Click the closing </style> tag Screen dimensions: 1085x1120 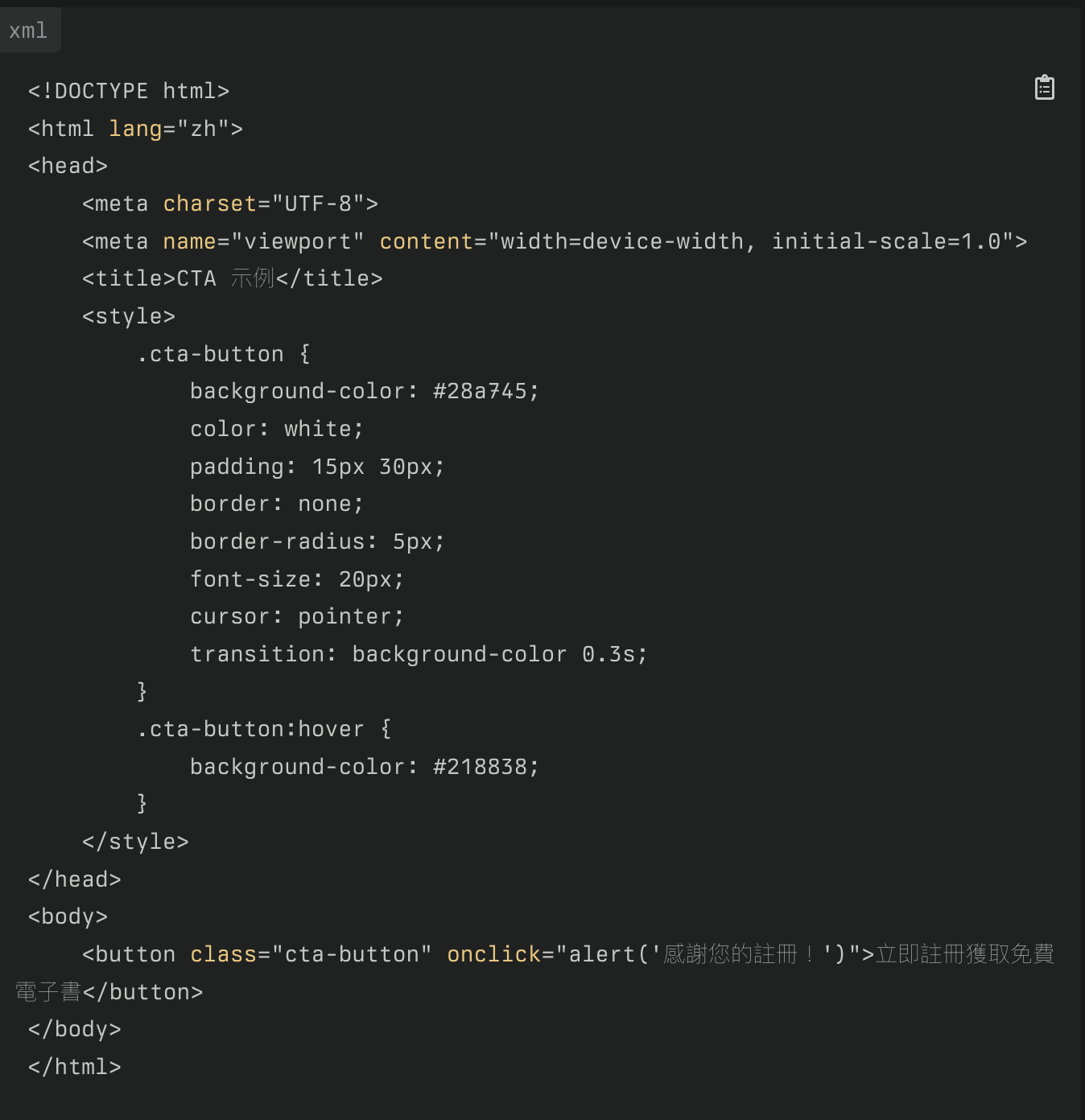point(135,842)
